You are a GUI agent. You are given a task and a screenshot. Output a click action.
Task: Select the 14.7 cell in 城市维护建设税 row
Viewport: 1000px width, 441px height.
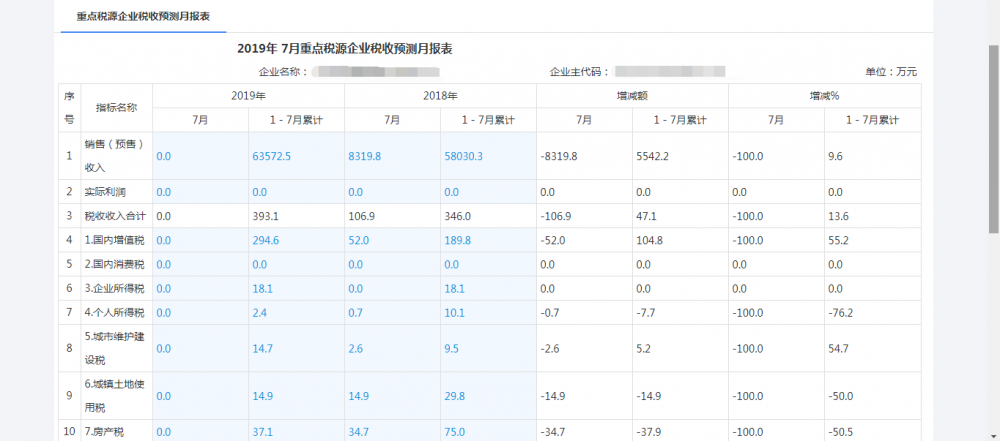(263, 348)
